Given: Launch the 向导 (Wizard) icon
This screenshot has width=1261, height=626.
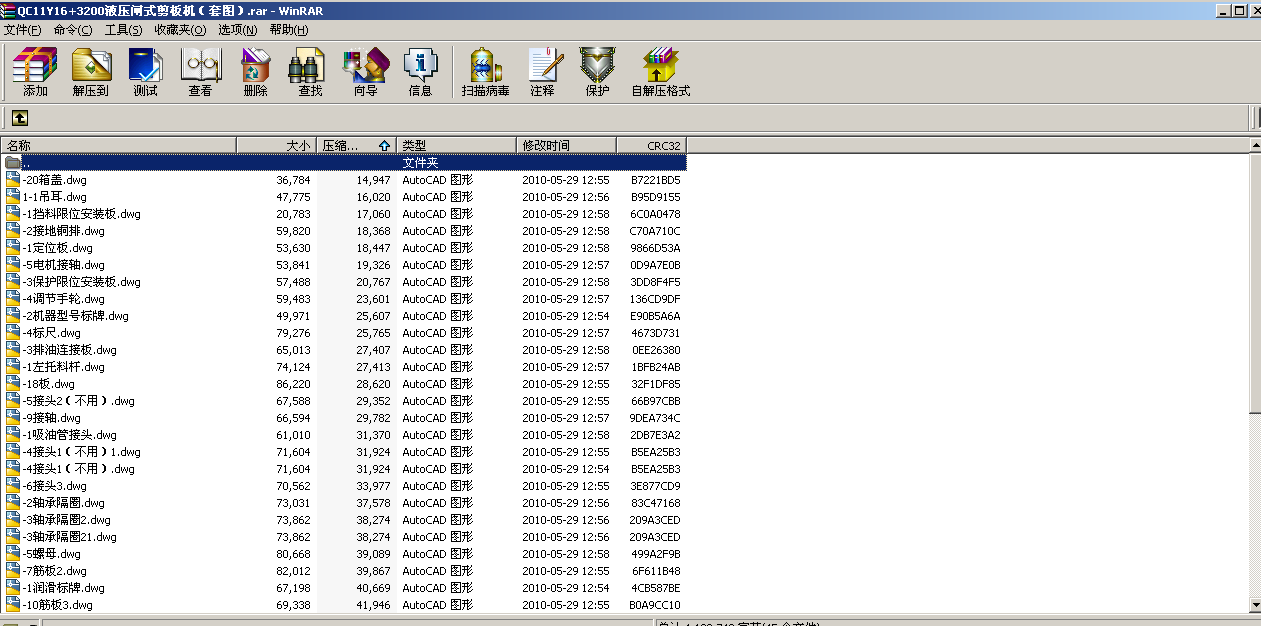Looking at the screenshot, I should coord(365,72).
